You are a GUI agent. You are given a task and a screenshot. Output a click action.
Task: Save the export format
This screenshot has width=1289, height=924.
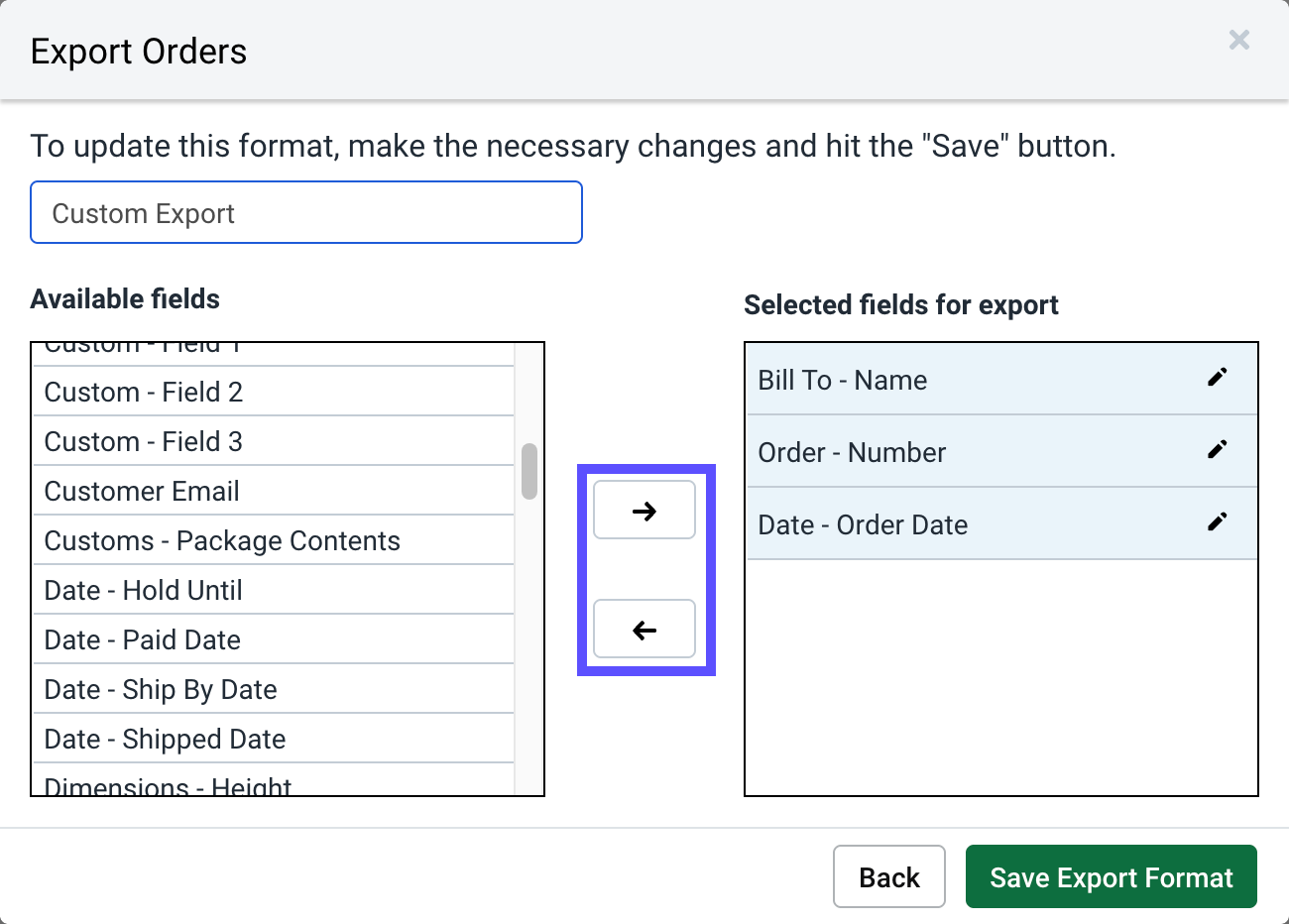pyautogui.click(x=1112, y=876)
